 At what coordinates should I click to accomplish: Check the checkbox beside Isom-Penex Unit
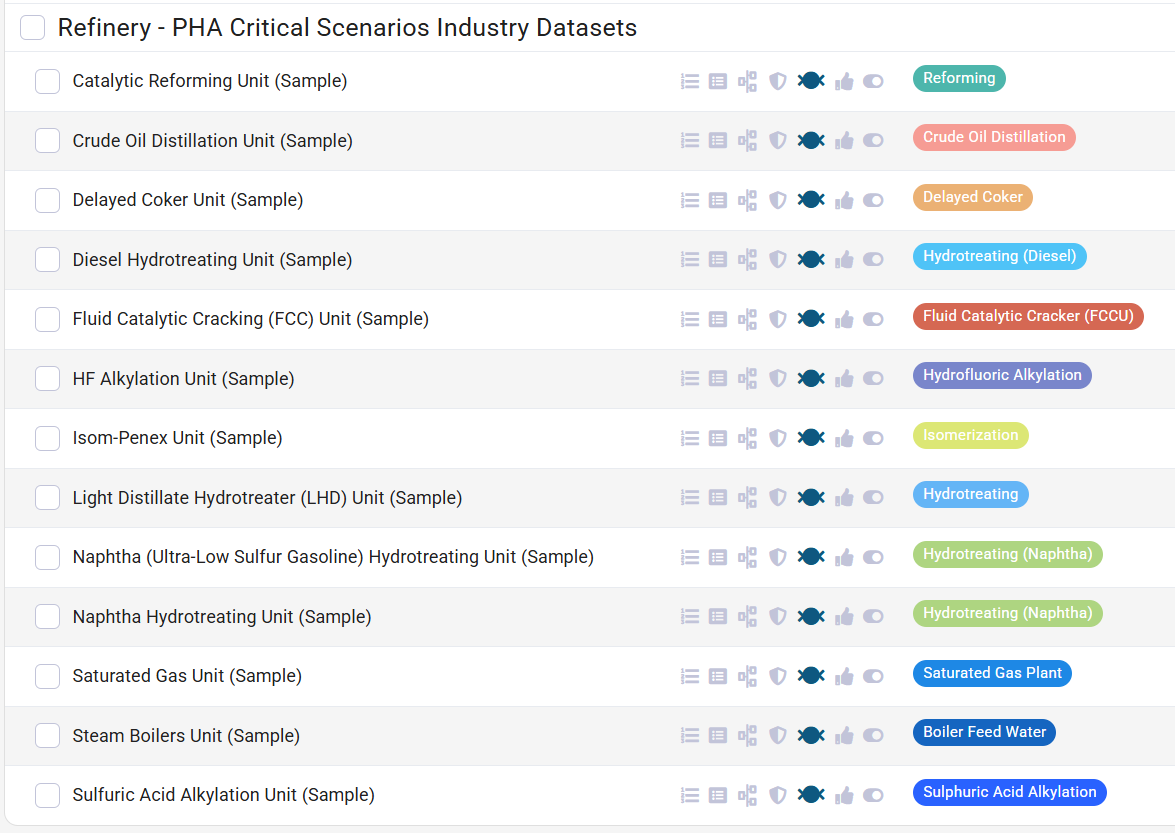[47, 437]
